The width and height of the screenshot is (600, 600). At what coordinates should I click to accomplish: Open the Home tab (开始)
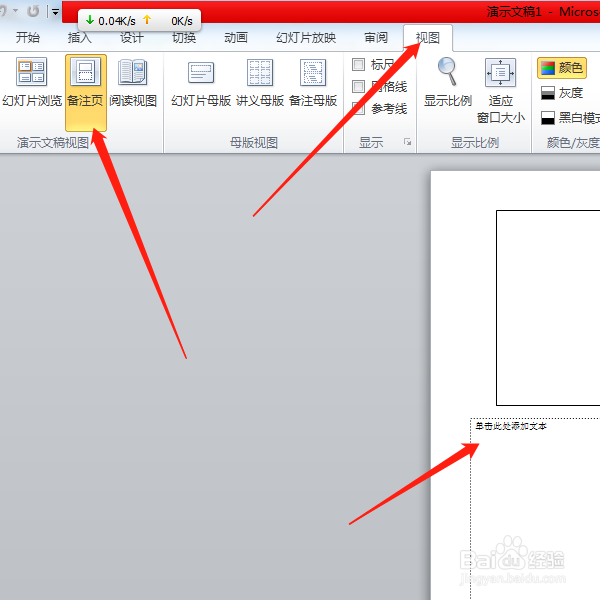tap(28, 38)
